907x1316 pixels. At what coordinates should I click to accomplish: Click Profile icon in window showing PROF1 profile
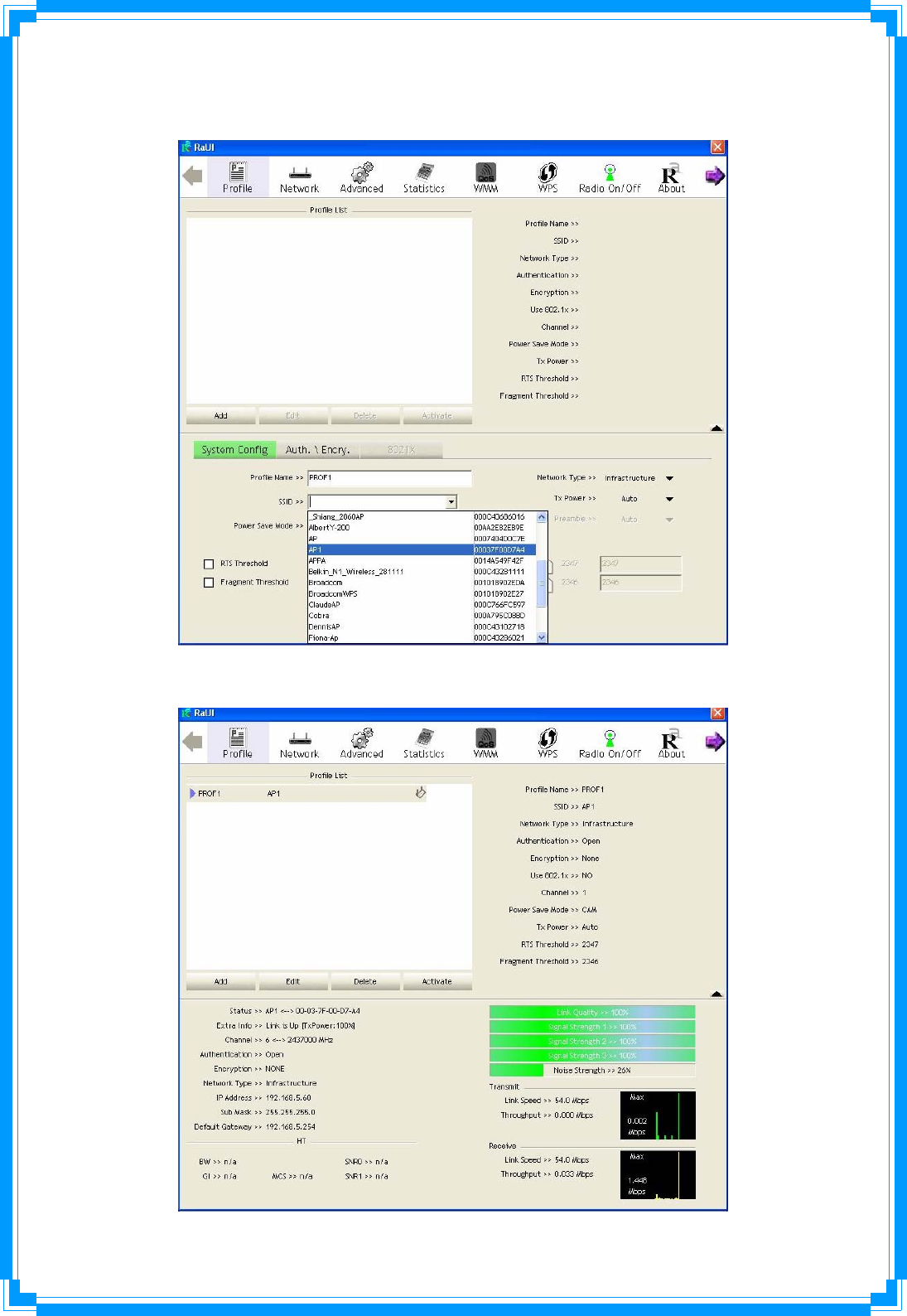coord(238,743)
